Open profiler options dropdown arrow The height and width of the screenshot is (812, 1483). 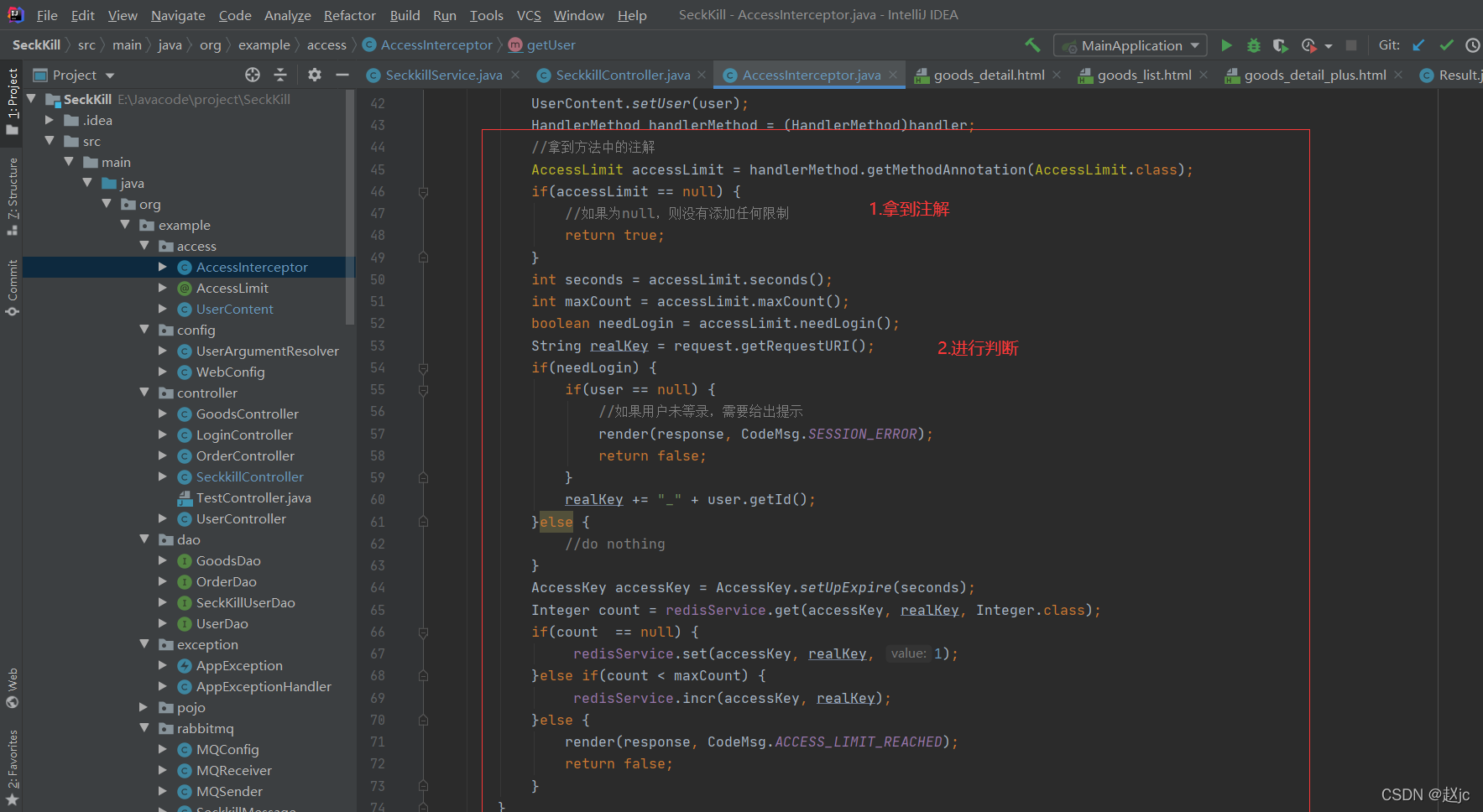click(x=1329, y=46)
